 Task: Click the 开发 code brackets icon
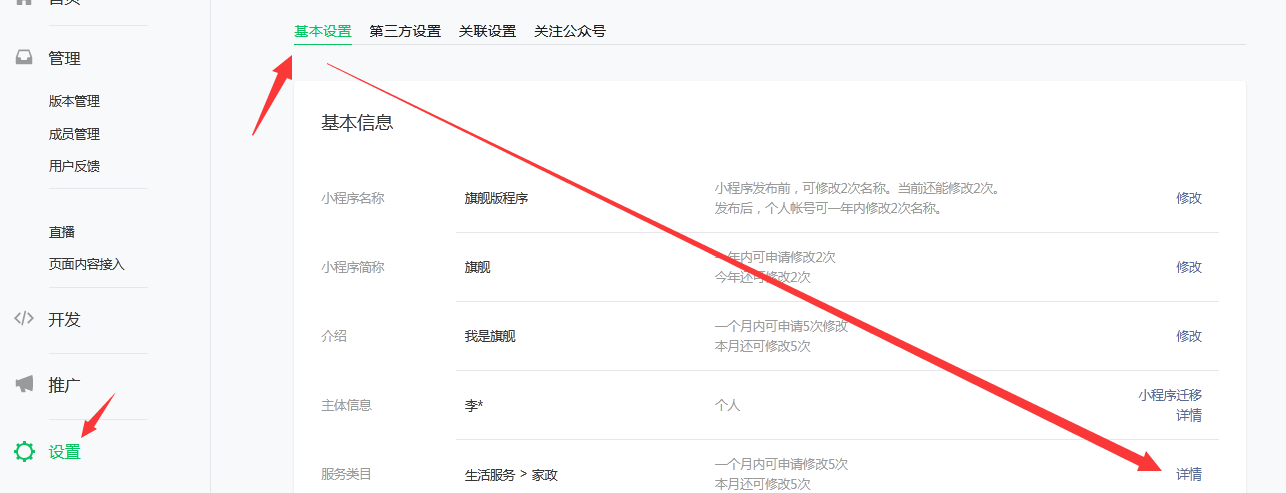coord(24,319)
